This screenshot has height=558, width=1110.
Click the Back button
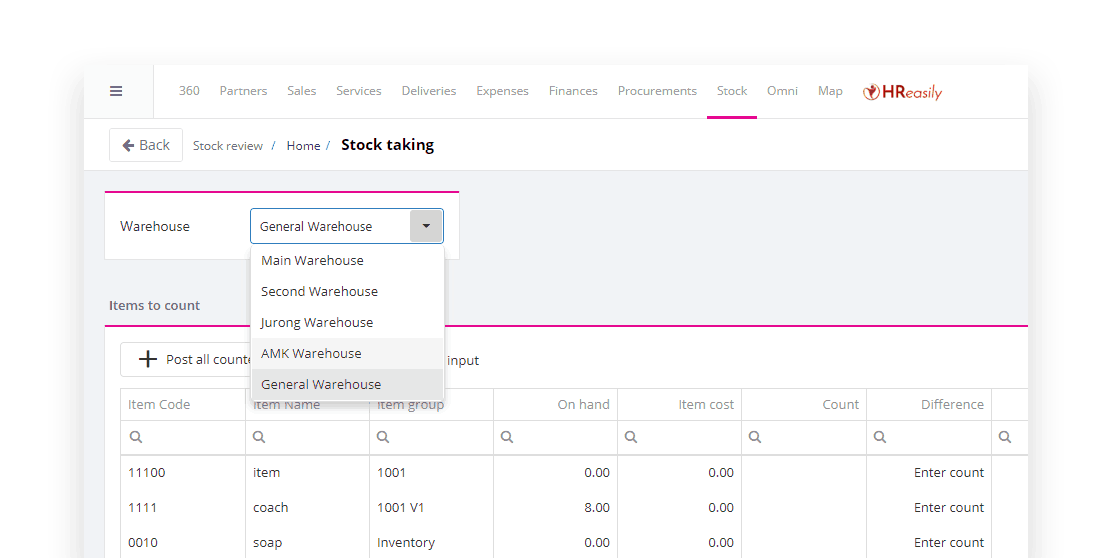[146, 145]
